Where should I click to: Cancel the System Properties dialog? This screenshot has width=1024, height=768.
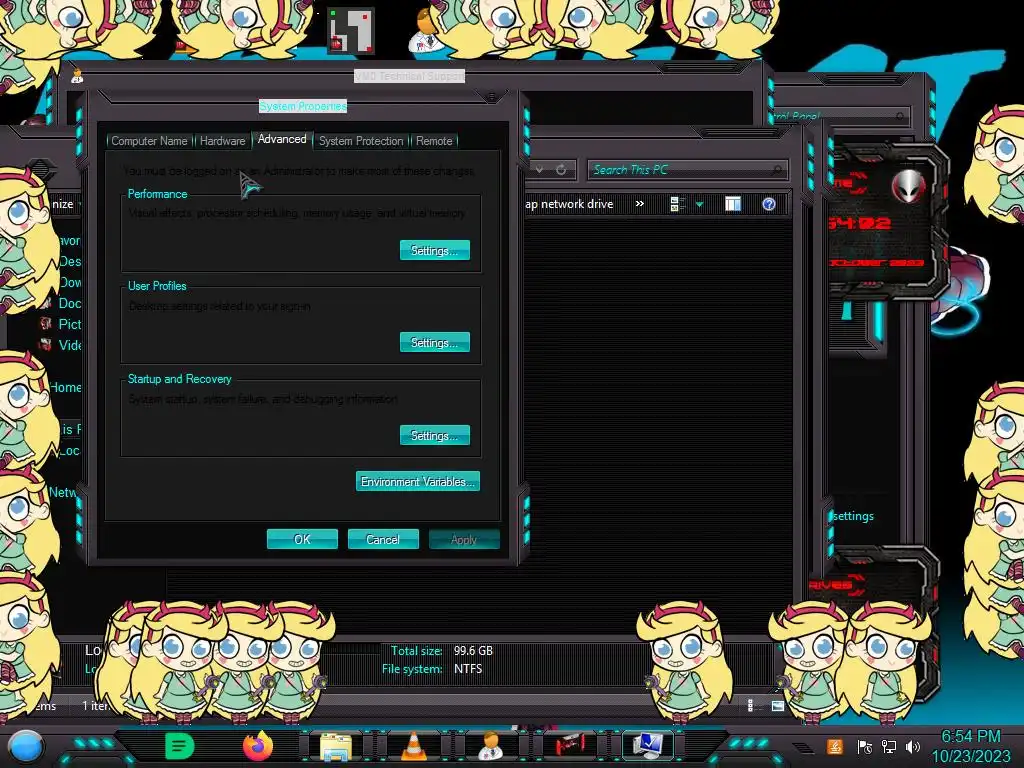(x=383, y=539)
